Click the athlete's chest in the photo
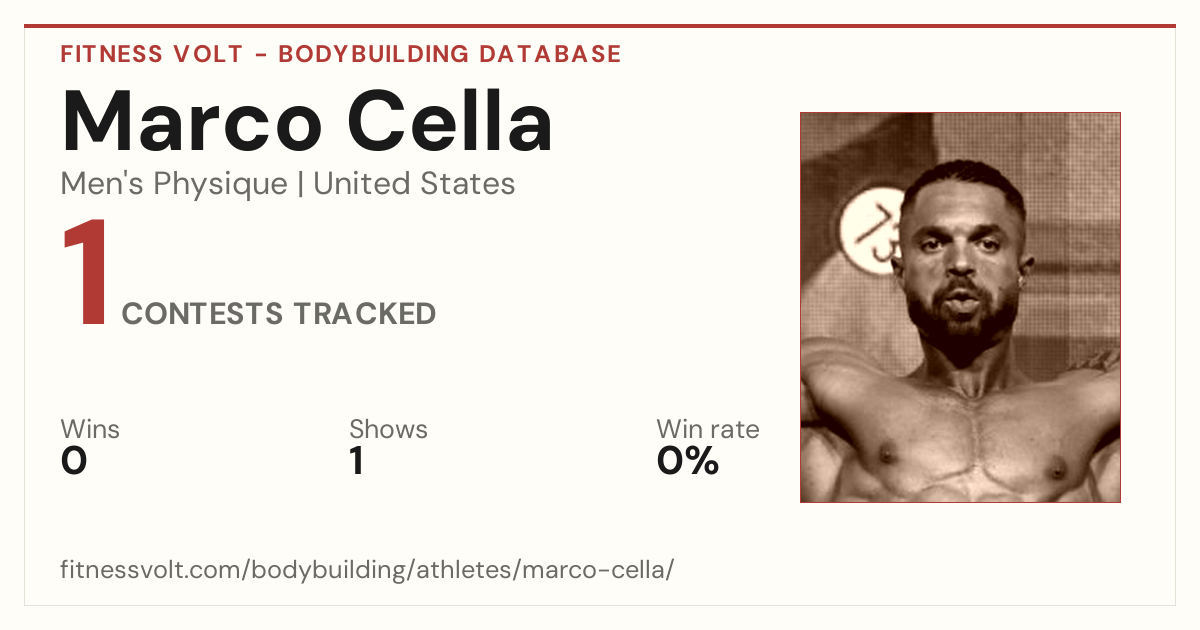This screenshot has width=1200, height=630. pos(965,440)
